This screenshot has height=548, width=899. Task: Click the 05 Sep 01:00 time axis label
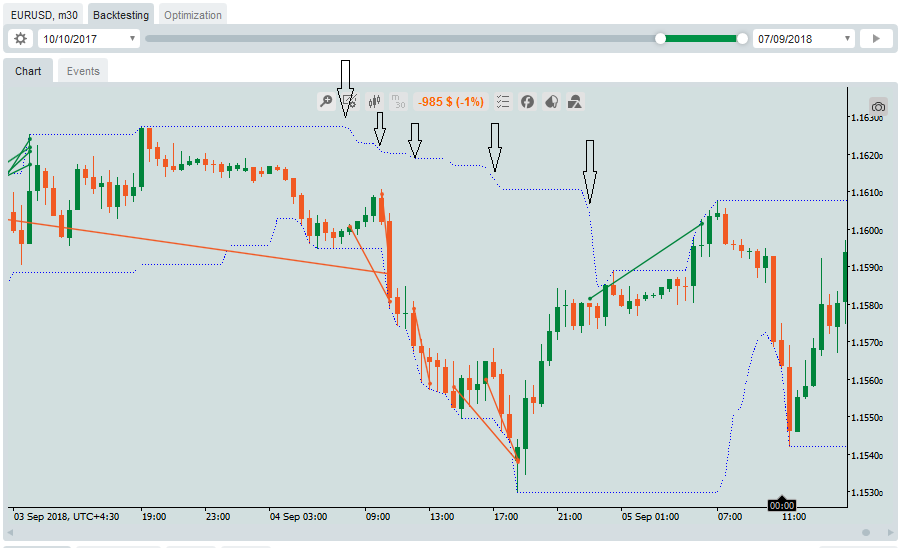click(x=650, y=517)
